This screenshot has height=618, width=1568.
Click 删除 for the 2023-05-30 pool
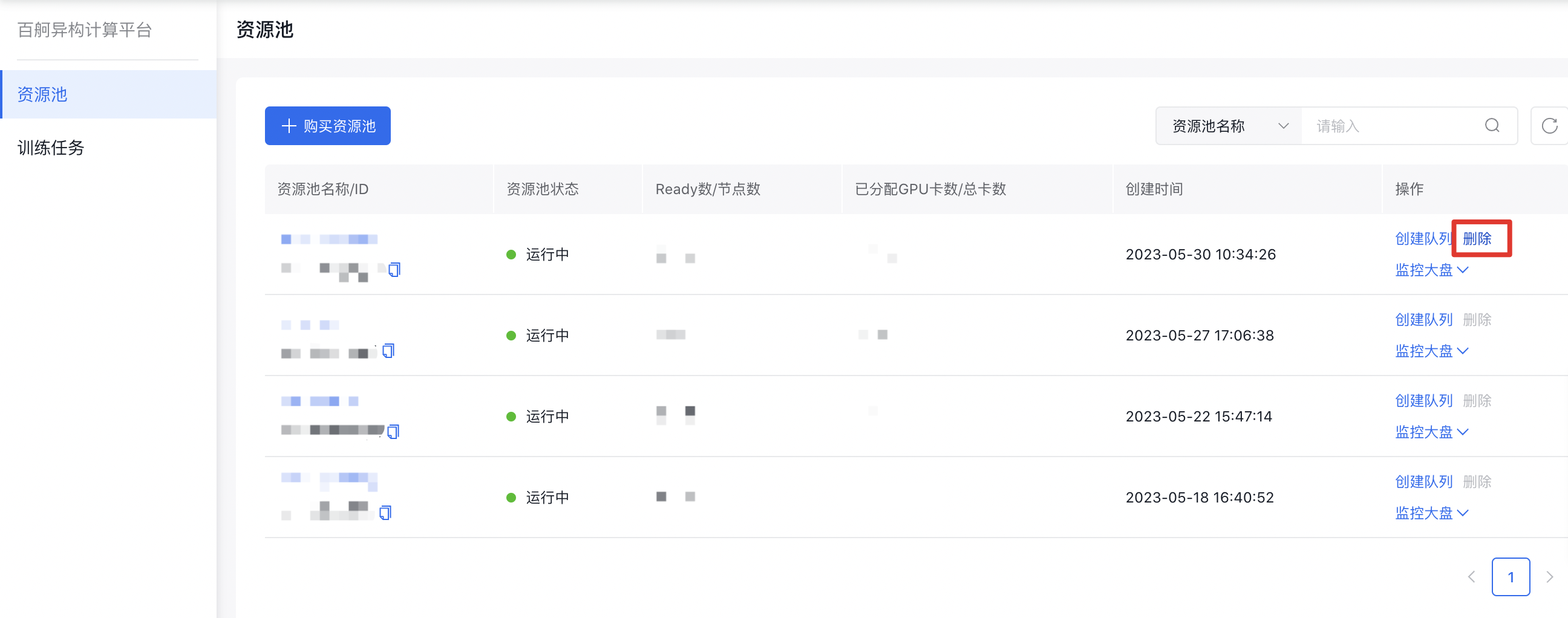1477,238
